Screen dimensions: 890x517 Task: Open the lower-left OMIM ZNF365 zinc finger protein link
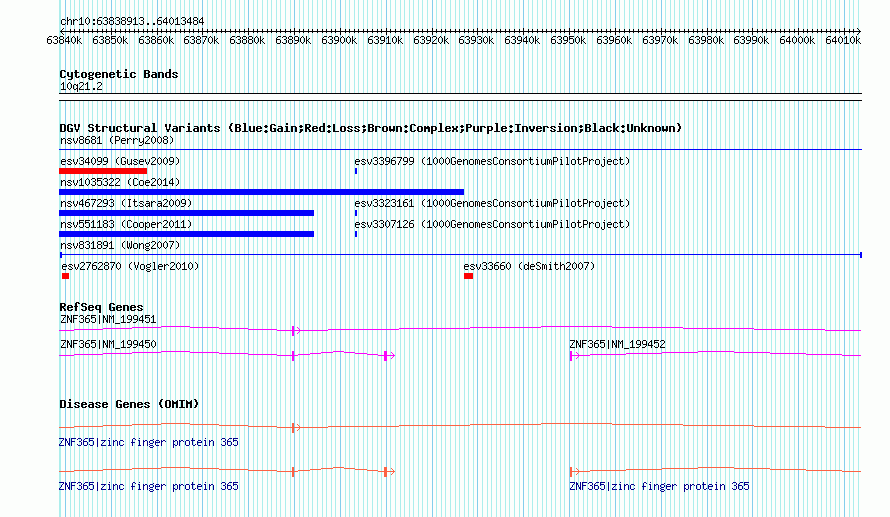point(148,486)
